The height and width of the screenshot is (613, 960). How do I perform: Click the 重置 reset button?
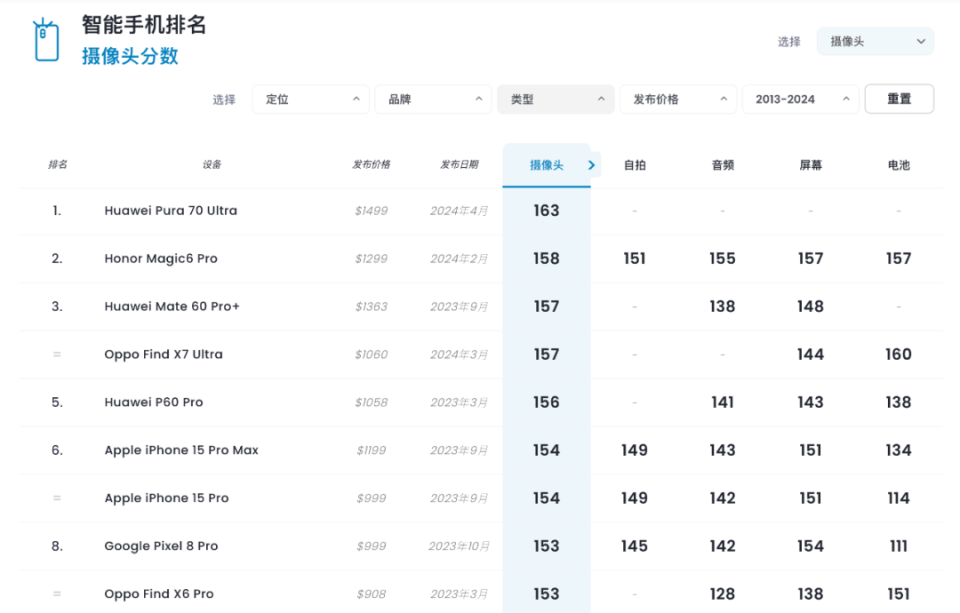coord(899,99)
